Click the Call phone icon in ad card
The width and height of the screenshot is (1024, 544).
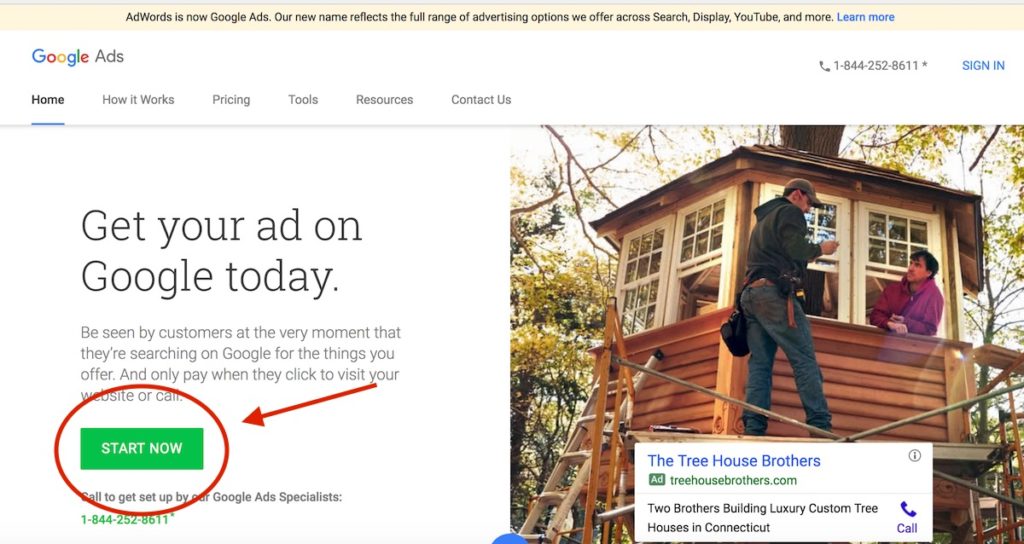click(908, 509)
